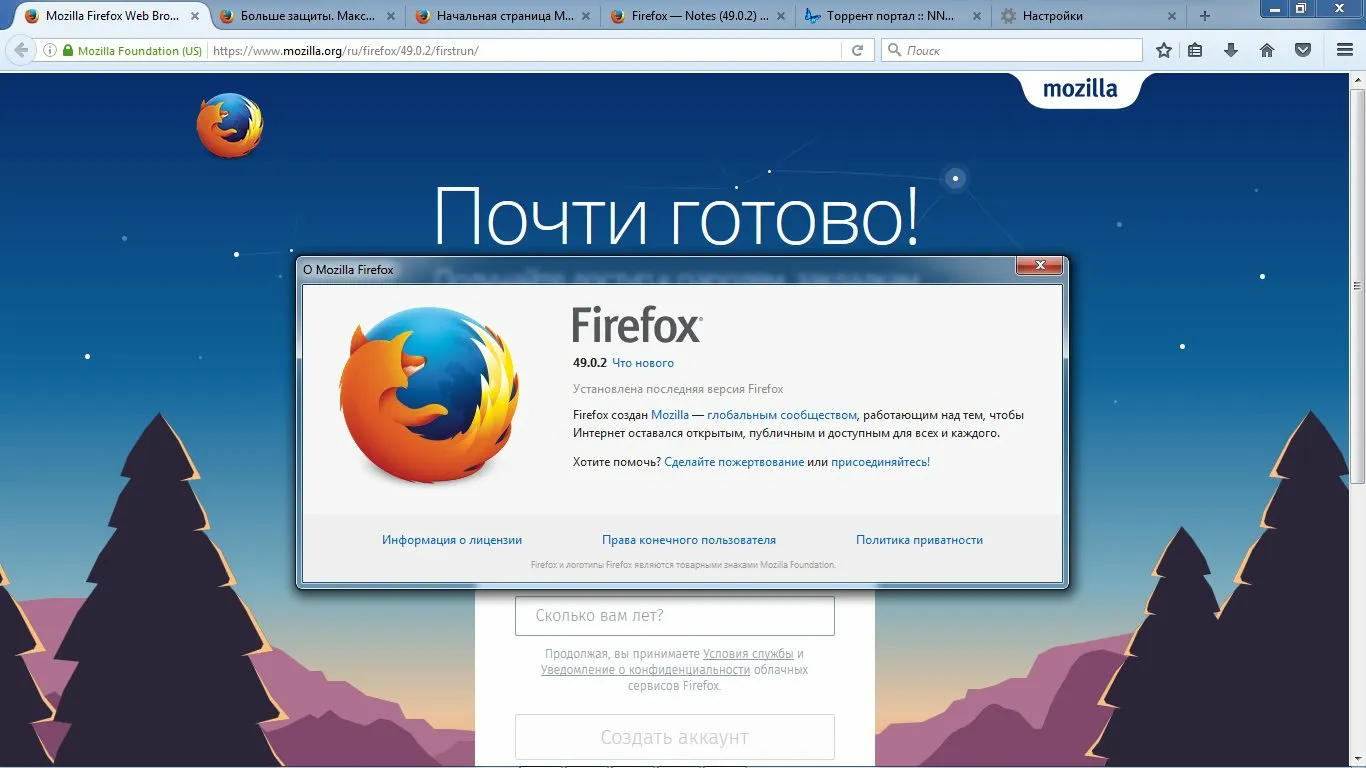Show site information icon in address bar
Screen dimensions: 1366x768
coord(49,50)
